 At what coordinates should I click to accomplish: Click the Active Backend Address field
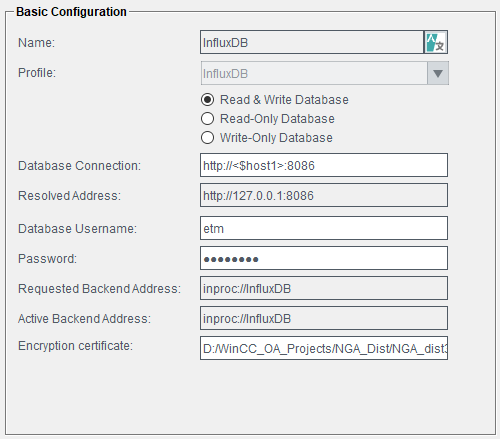click(x=324, y=318)
